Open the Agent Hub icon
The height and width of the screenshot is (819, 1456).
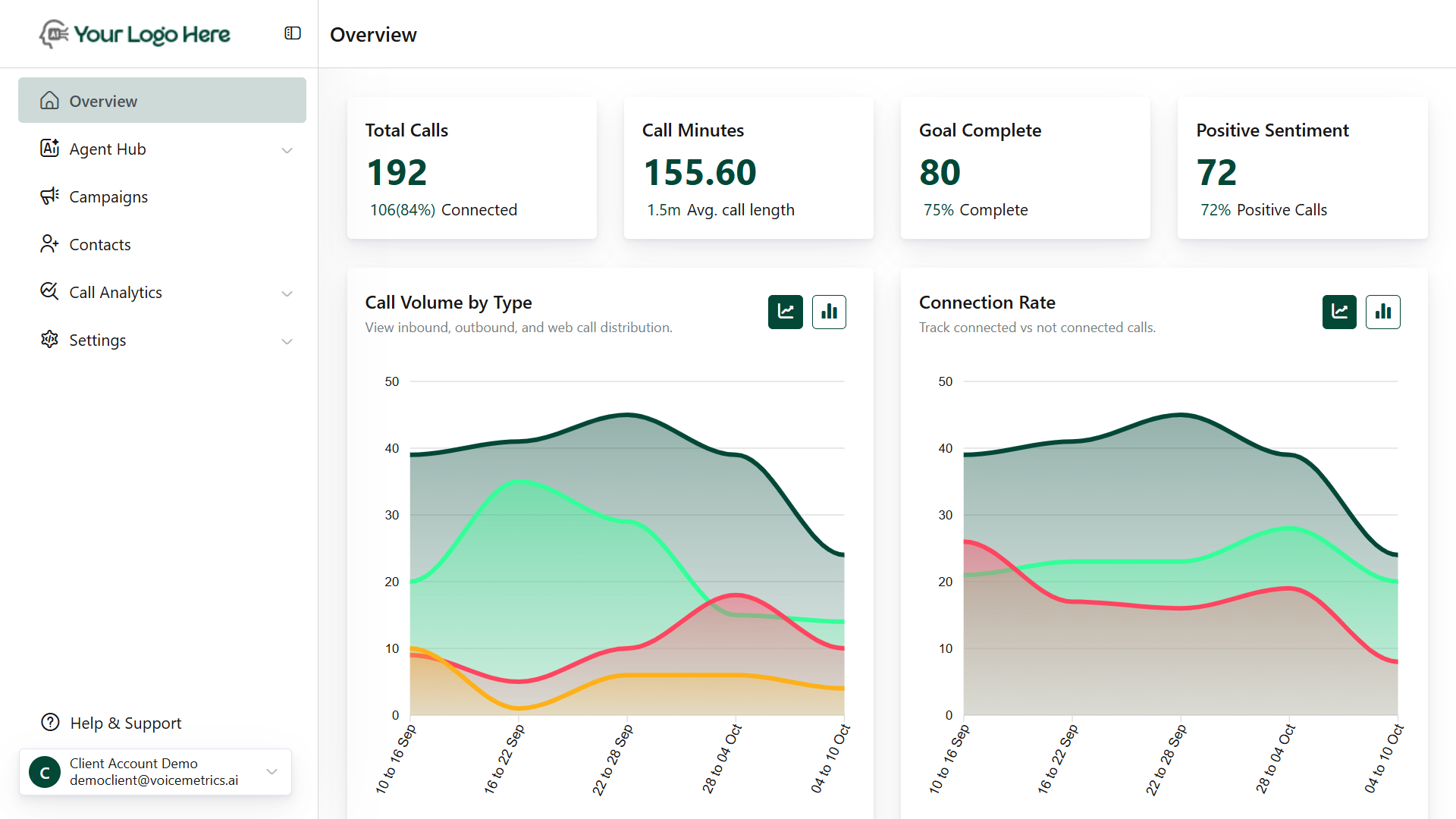pos(49,149)
